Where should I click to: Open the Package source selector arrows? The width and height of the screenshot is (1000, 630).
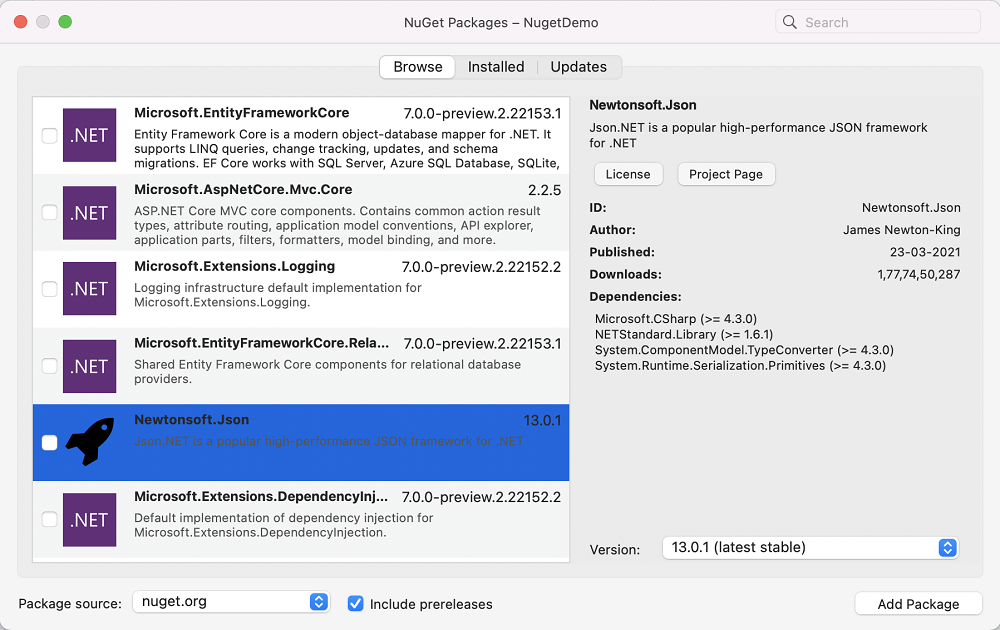[x=318, y=602]
